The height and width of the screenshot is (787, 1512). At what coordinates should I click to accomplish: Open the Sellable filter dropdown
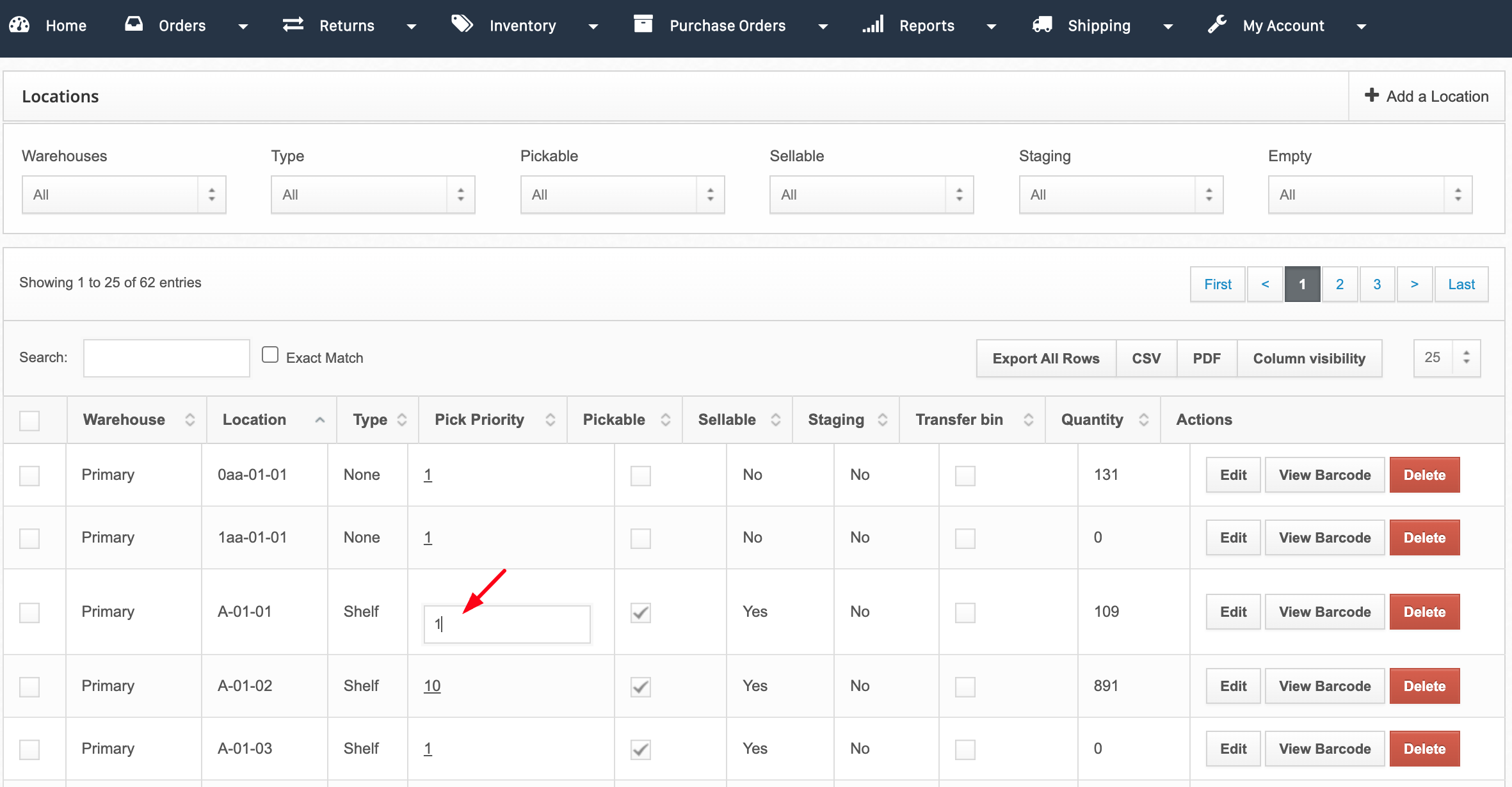[871, 195]
